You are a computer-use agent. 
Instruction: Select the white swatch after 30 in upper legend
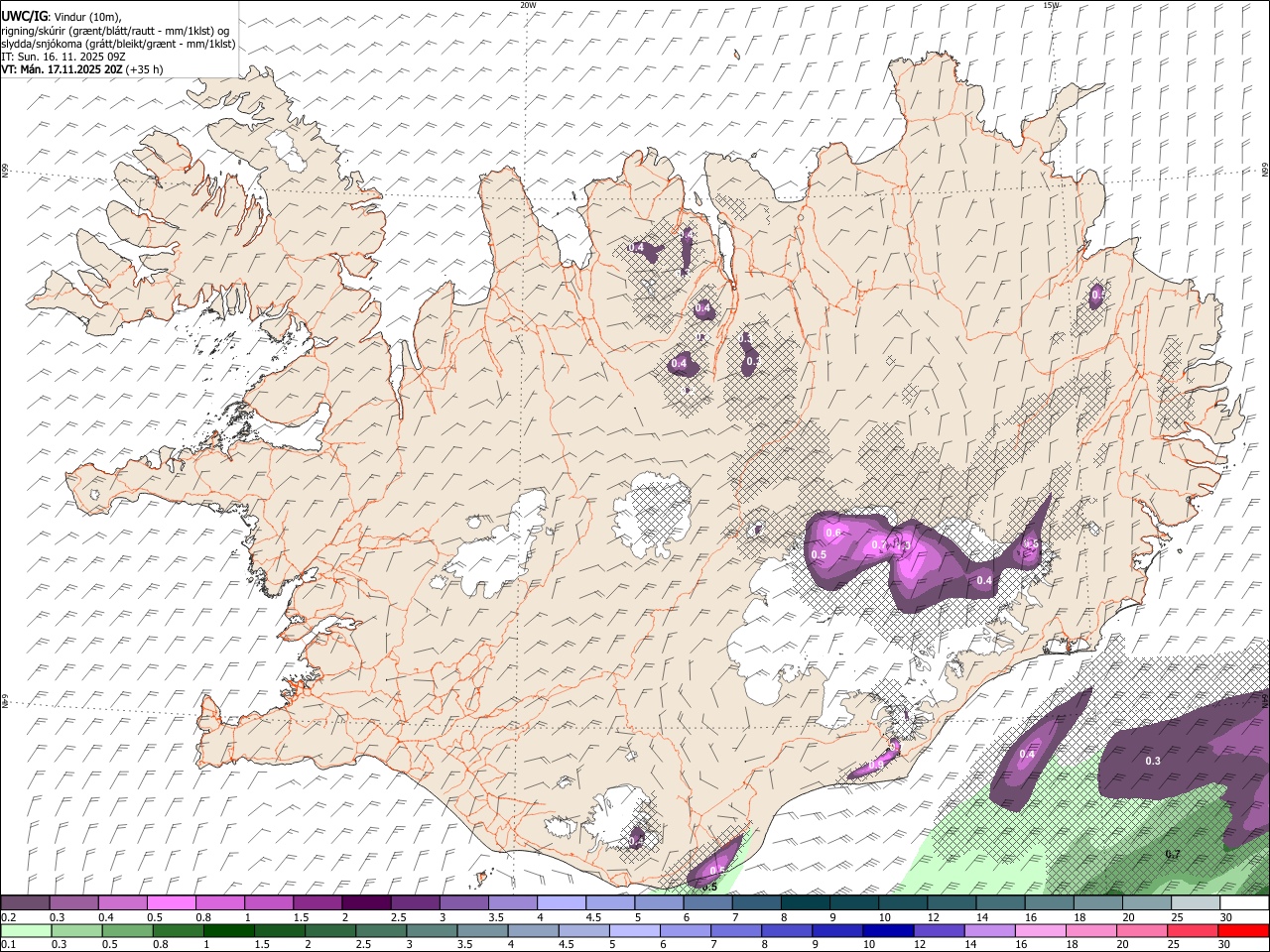click(1245, 903)
